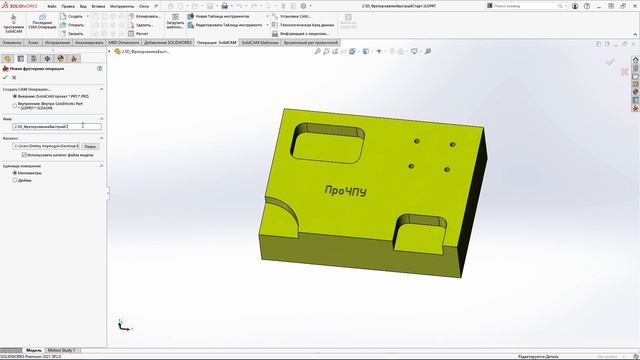This screenshot has width=640, height=360.
Task: Select the Internal SolidWorks Part radio option
Action: 15,105
